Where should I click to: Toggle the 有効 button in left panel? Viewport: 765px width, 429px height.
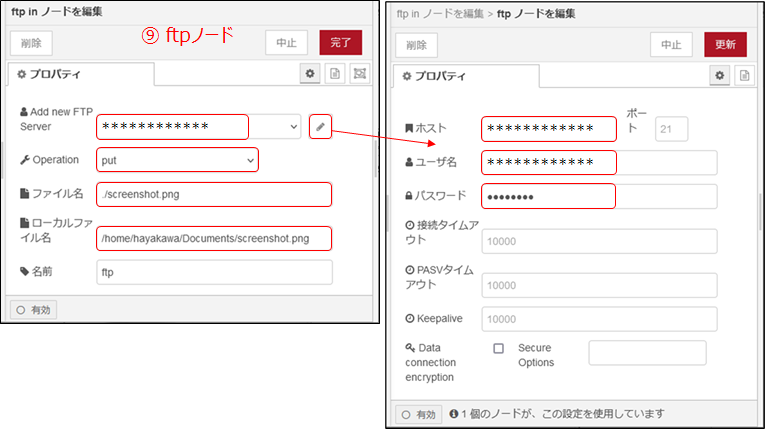33,310
